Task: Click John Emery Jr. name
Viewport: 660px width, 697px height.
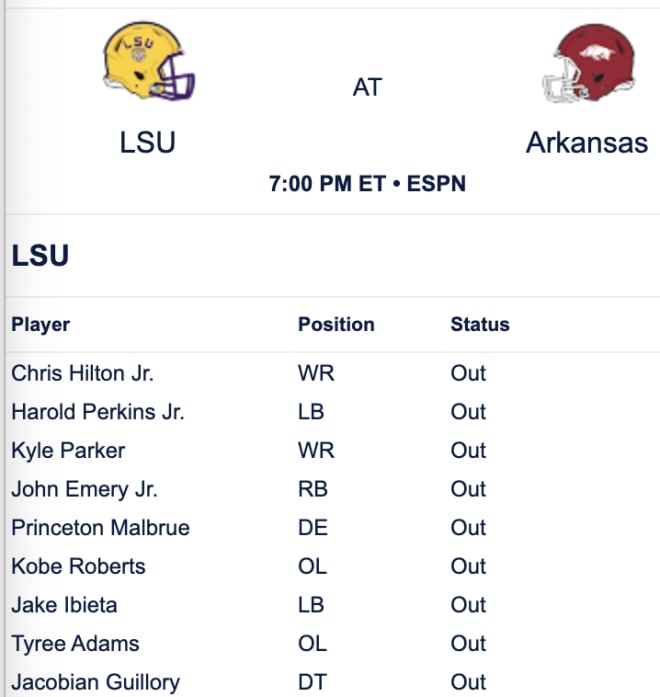Action: 84,489
